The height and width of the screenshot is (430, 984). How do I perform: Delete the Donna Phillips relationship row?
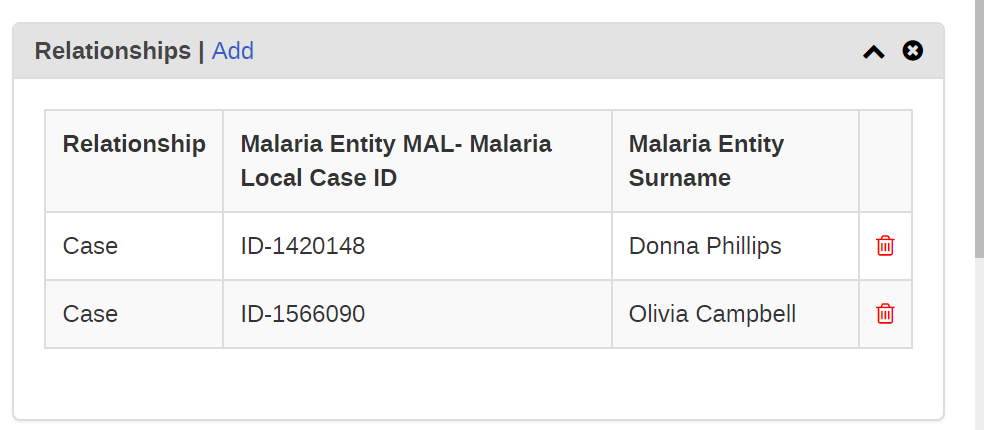pyautogui.click(x=885, y=245)
